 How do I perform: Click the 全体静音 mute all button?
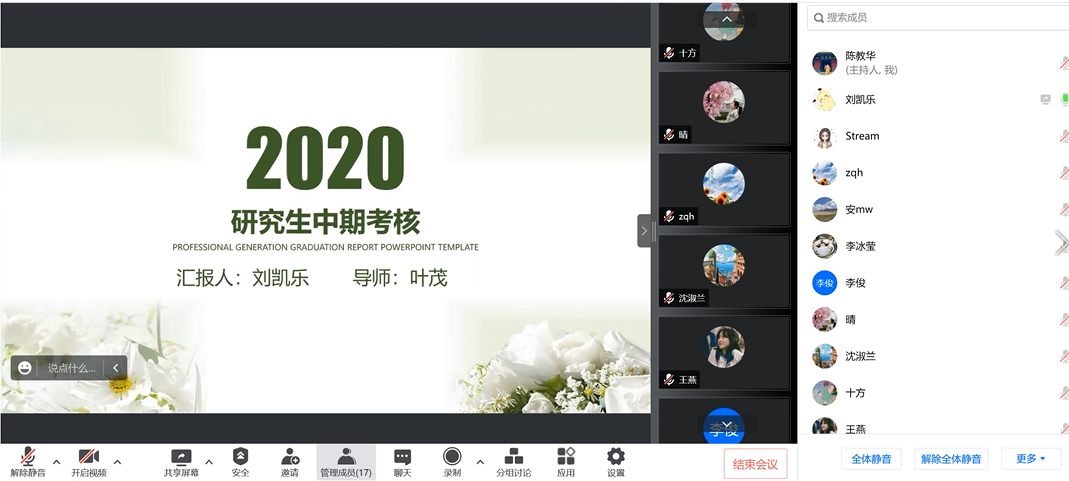(871, 459)
